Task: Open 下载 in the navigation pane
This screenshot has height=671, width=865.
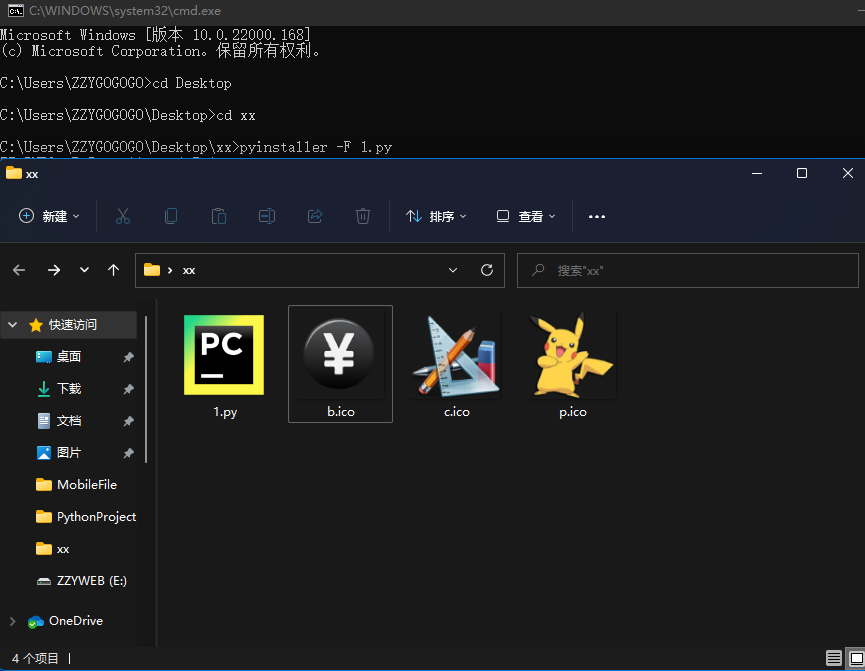Action: tap(68, 388)
